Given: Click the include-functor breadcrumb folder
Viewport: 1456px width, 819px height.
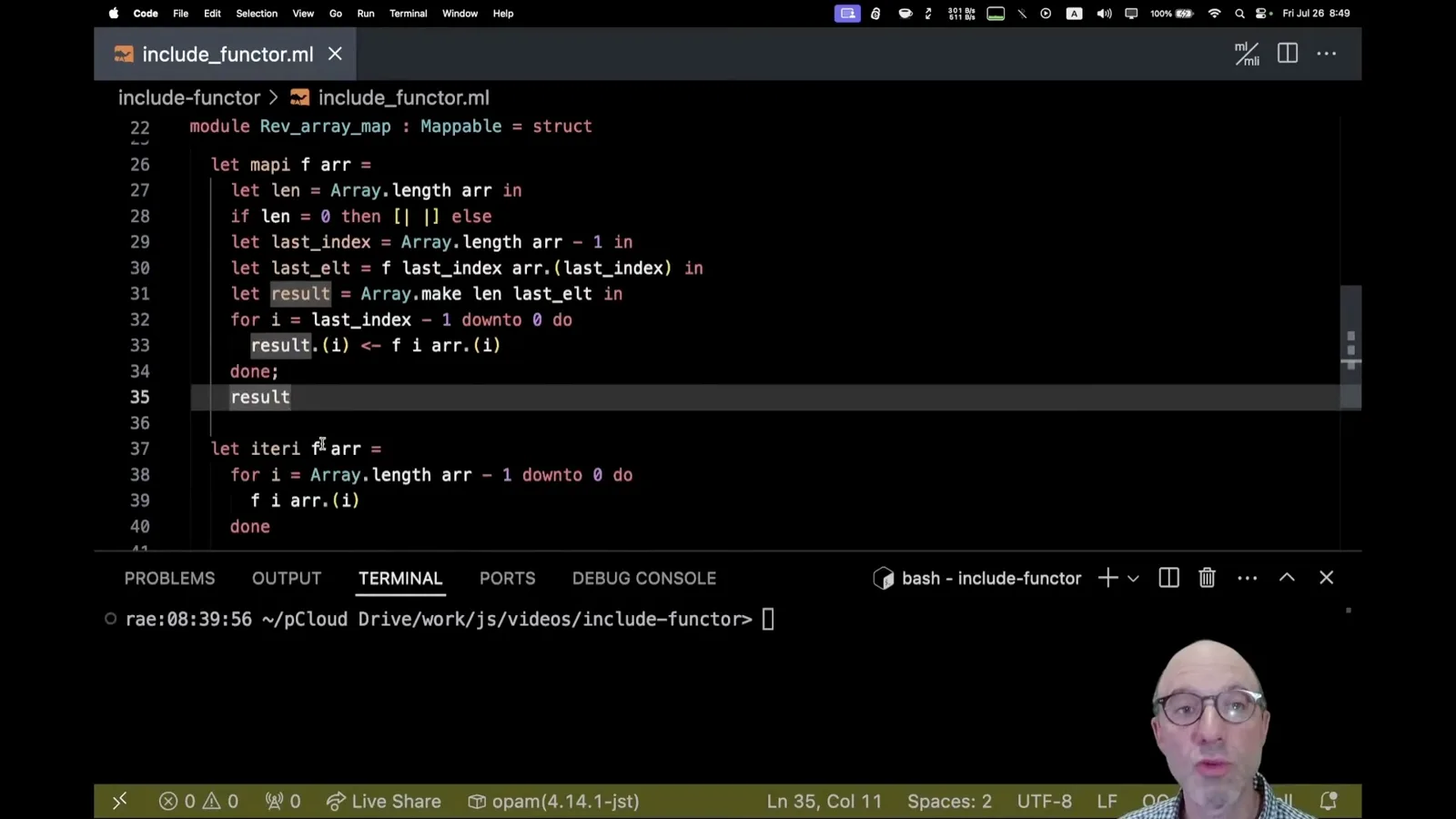Looking at the screenshot, I should (189, 97).
